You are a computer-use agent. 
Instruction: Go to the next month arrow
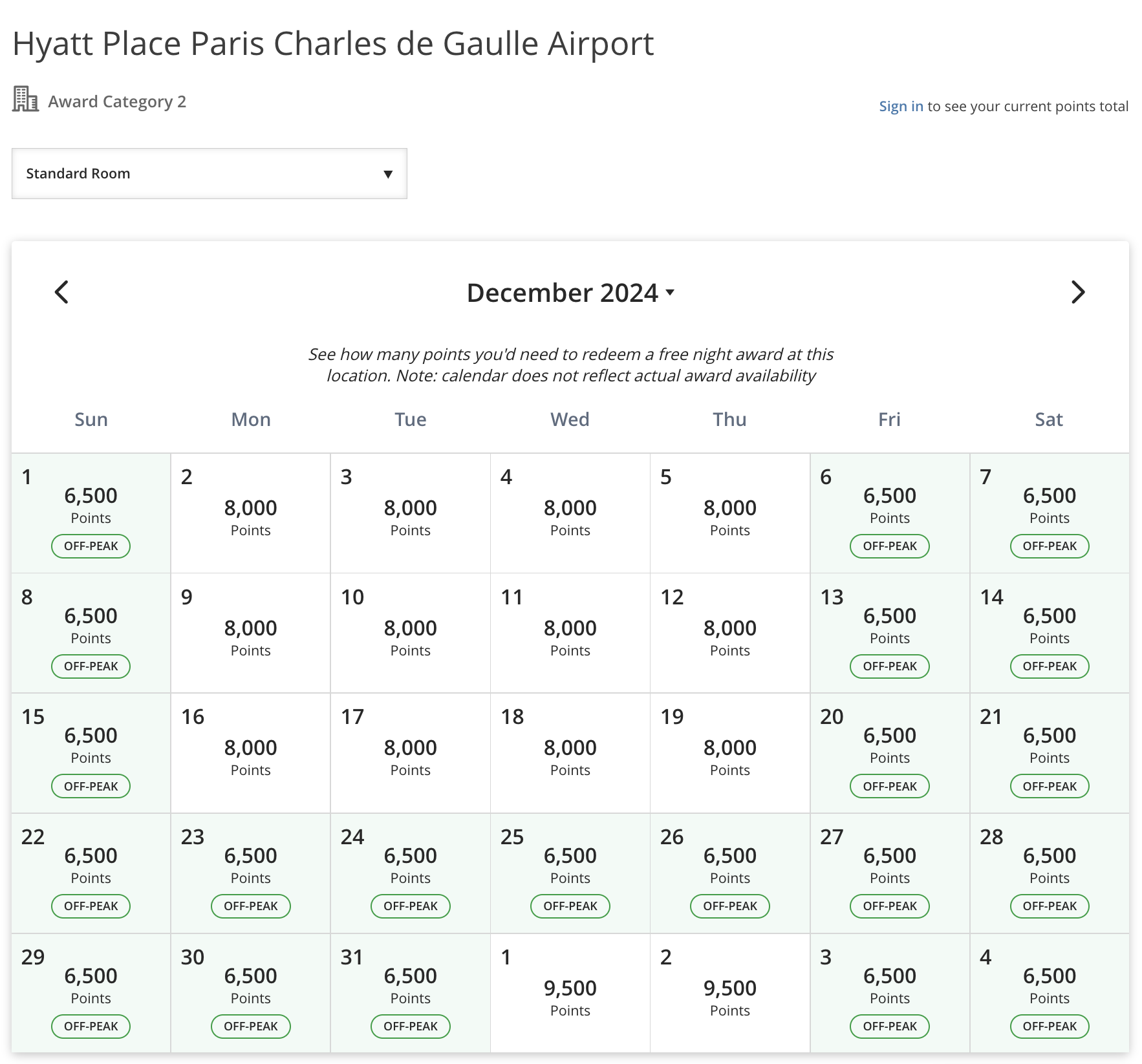pos(1078,292)
